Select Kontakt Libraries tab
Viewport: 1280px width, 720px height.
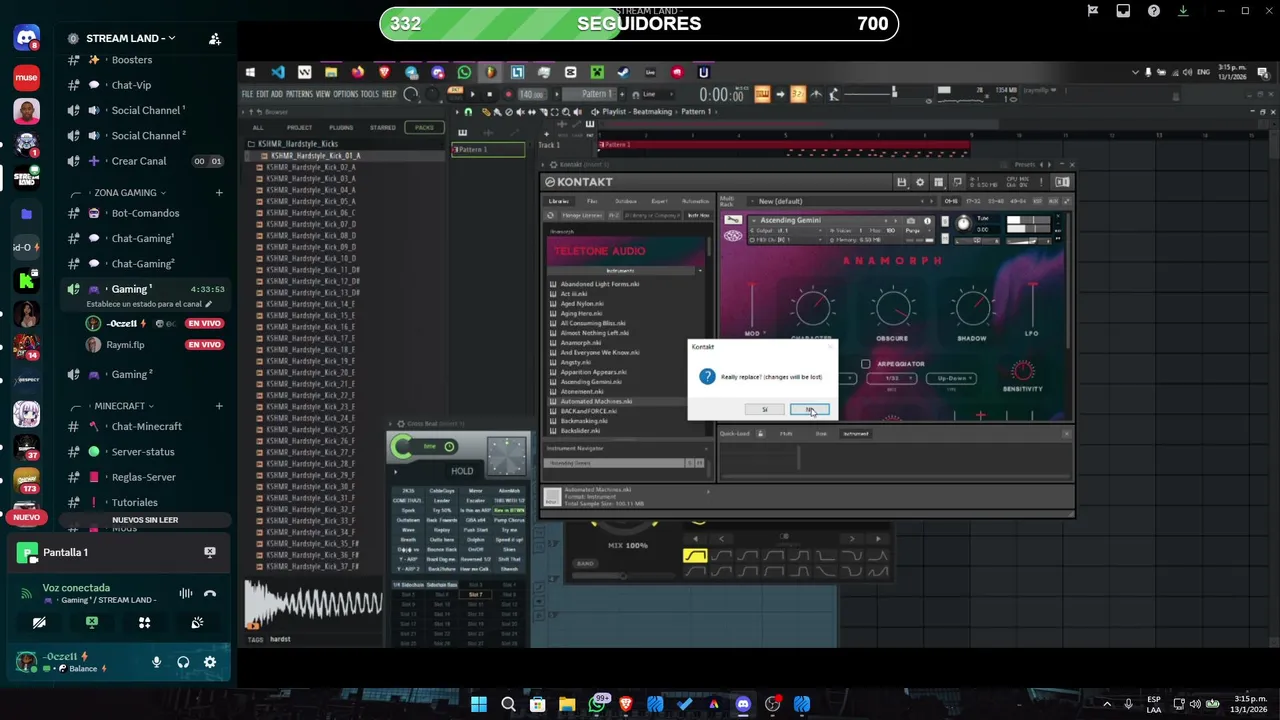tap(559, 201)
